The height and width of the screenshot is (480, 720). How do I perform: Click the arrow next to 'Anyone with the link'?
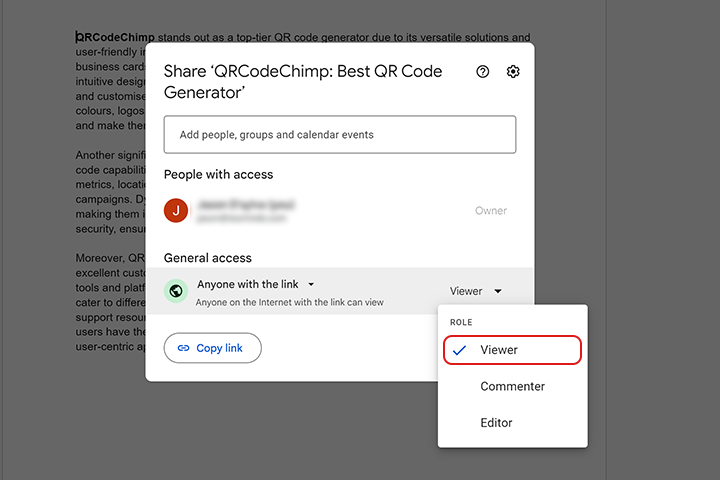pos(311,284)
